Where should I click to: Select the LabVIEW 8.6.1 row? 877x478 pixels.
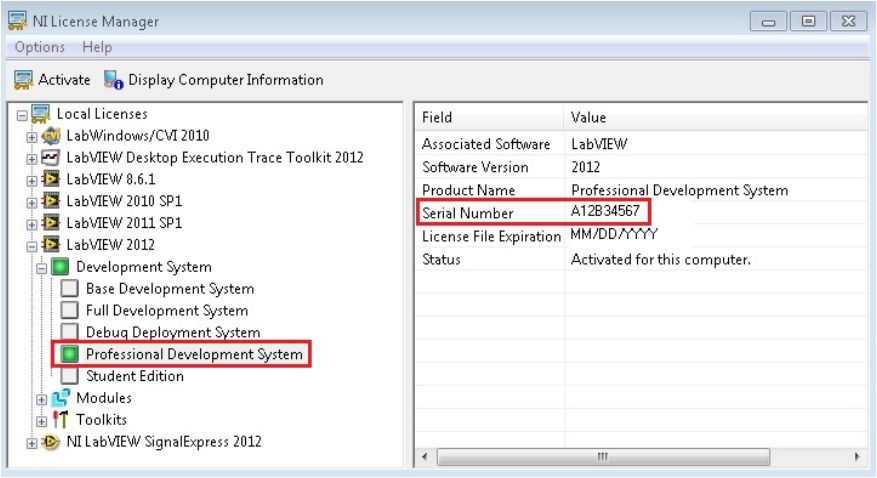[x=111, y=179]
